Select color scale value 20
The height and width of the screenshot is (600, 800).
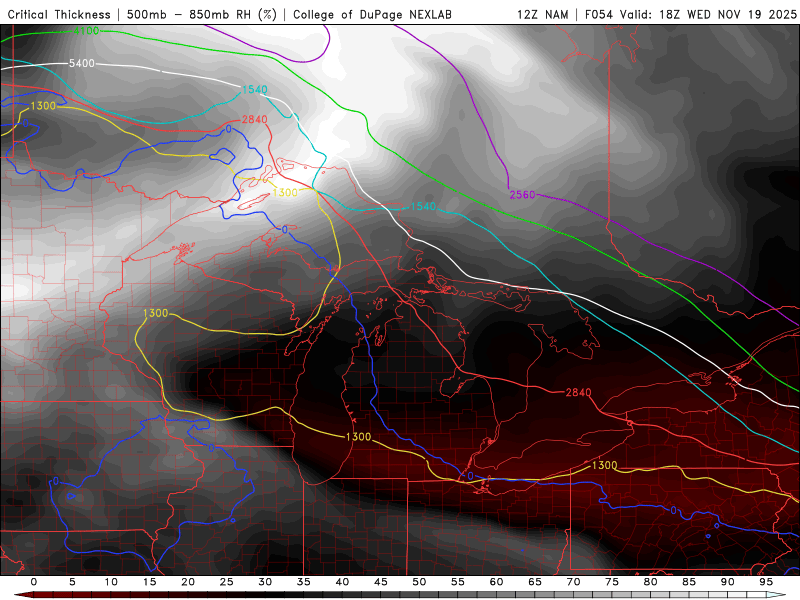pos(188,582)
